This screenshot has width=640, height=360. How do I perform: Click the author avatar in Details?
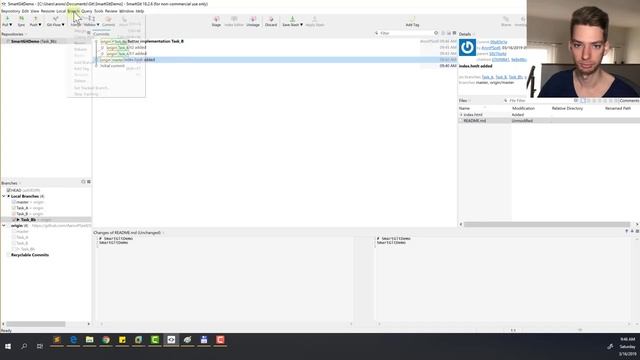(467, 47)
